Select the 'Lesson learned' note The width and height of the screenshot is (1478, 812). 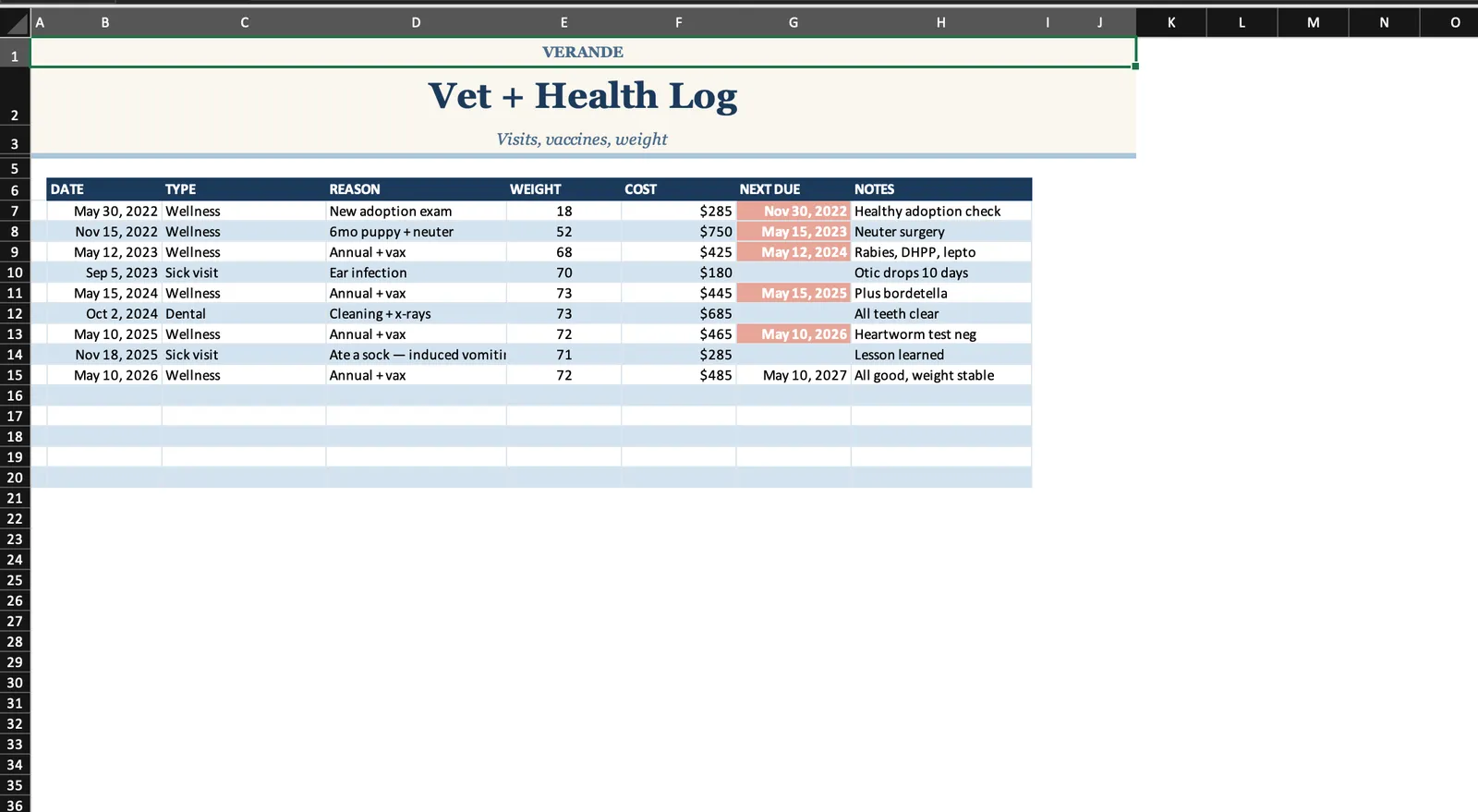941,355
